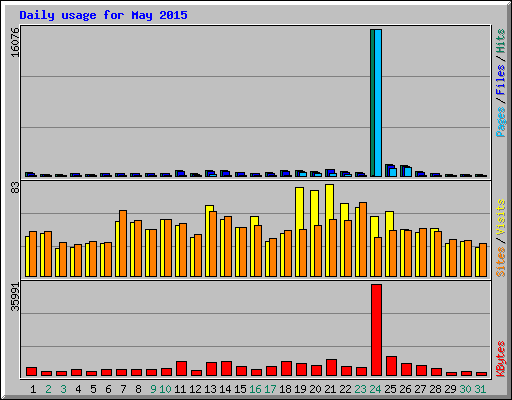Click the red KBytes bar for day 14
The image size is (512, 400).
click(226, 368)
